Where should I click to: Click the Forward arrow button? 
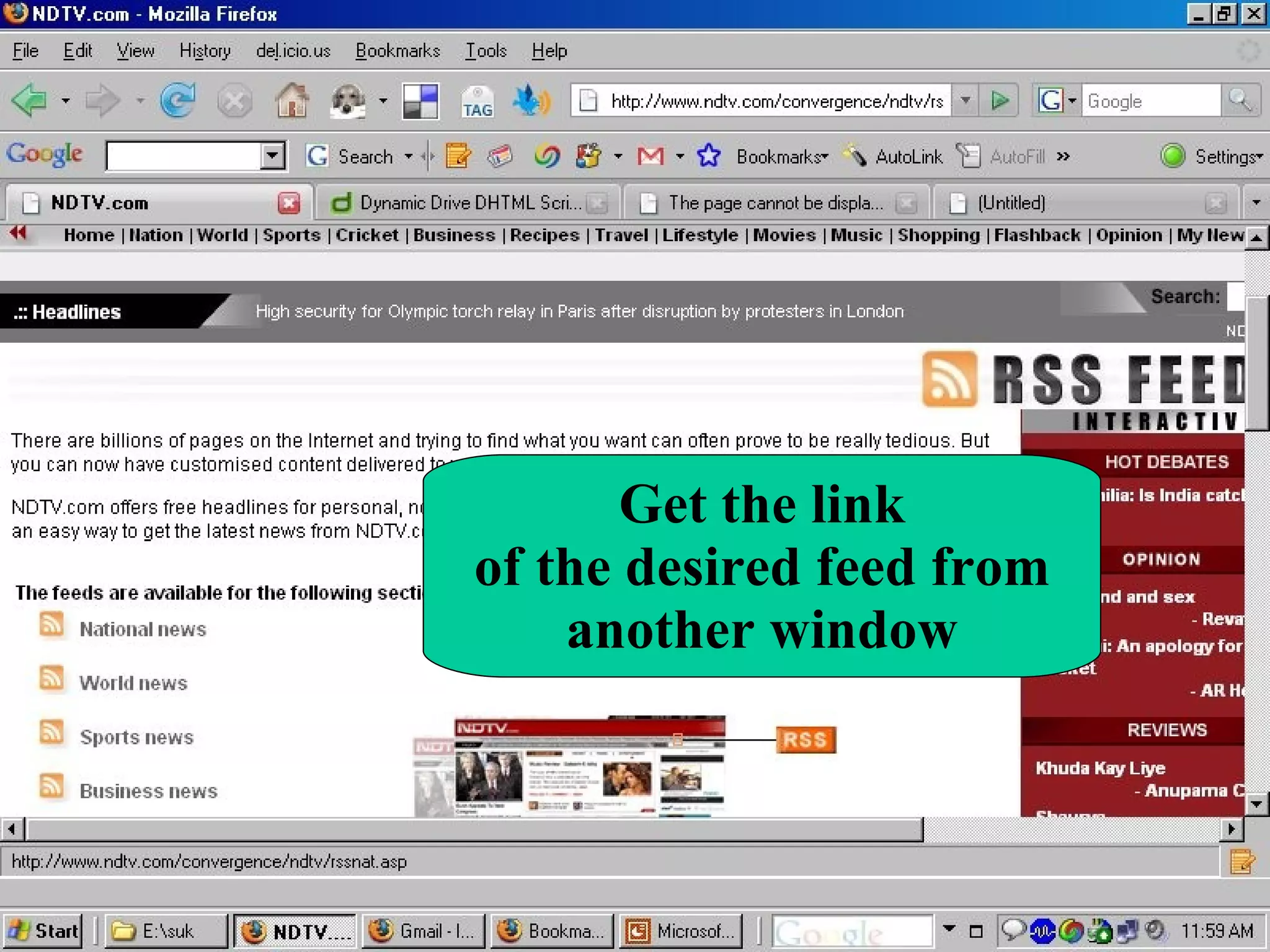point(103,100)
